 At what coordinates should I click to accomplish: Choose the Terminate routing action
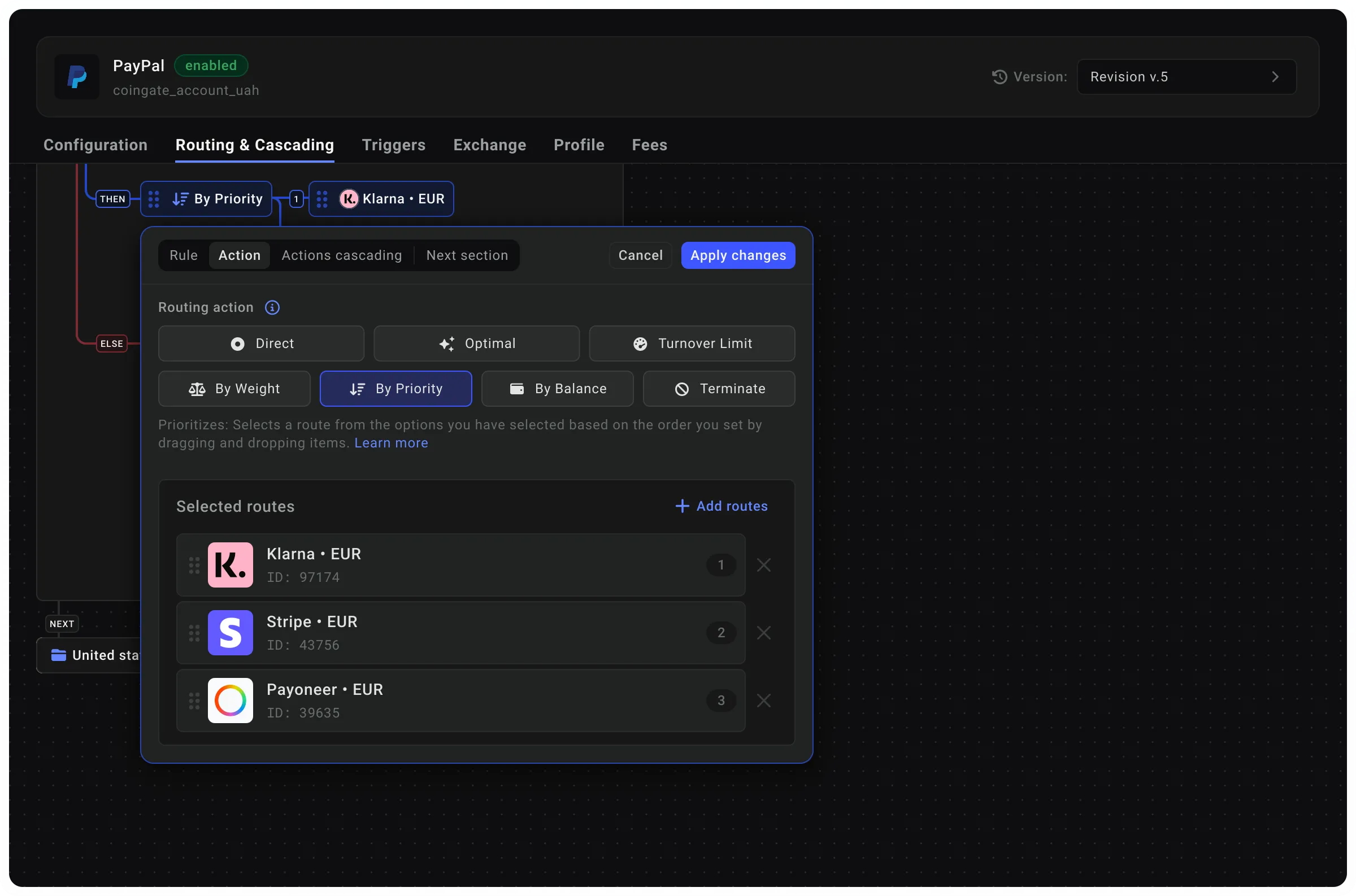[x=719, y=389]
